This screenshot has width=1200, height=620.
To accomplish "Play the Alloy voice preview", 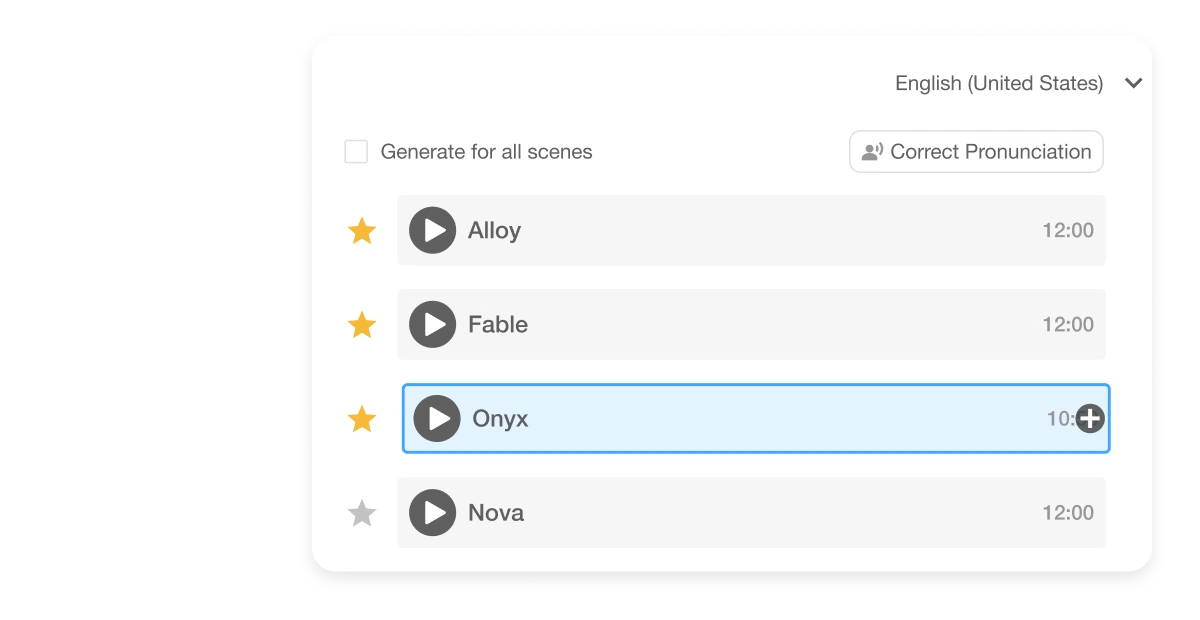I will click(x=432, y=230).
